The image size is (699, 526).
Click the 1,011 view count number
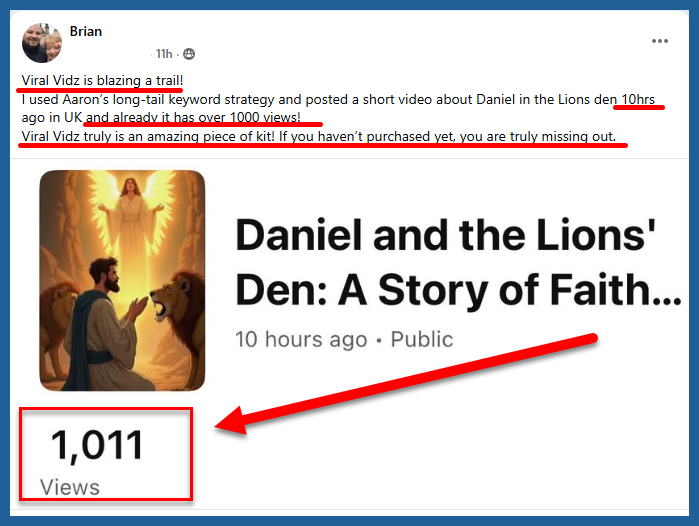(97, 445)
